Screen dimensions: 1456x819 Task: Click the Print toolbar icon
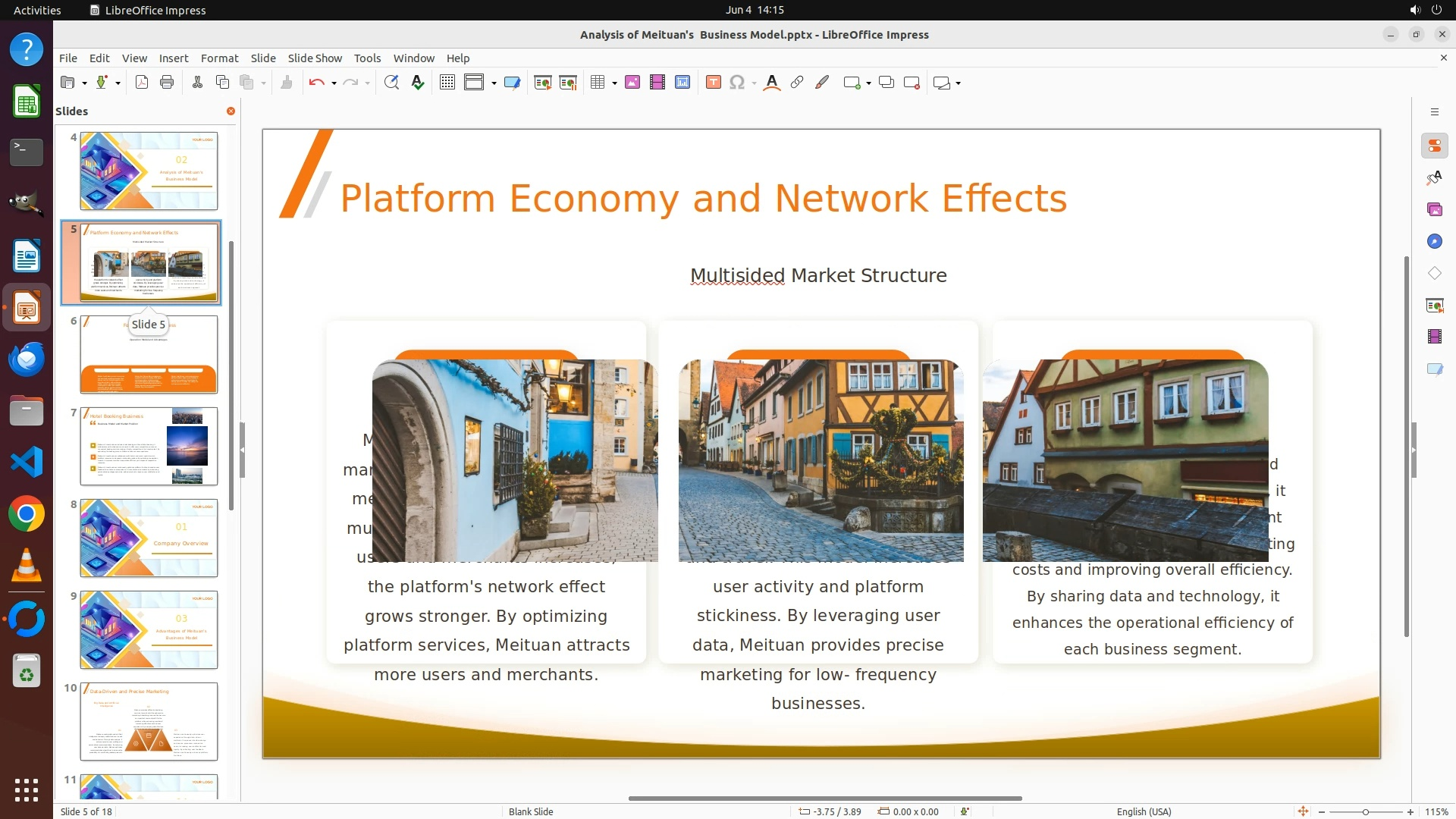click(167, 83)
